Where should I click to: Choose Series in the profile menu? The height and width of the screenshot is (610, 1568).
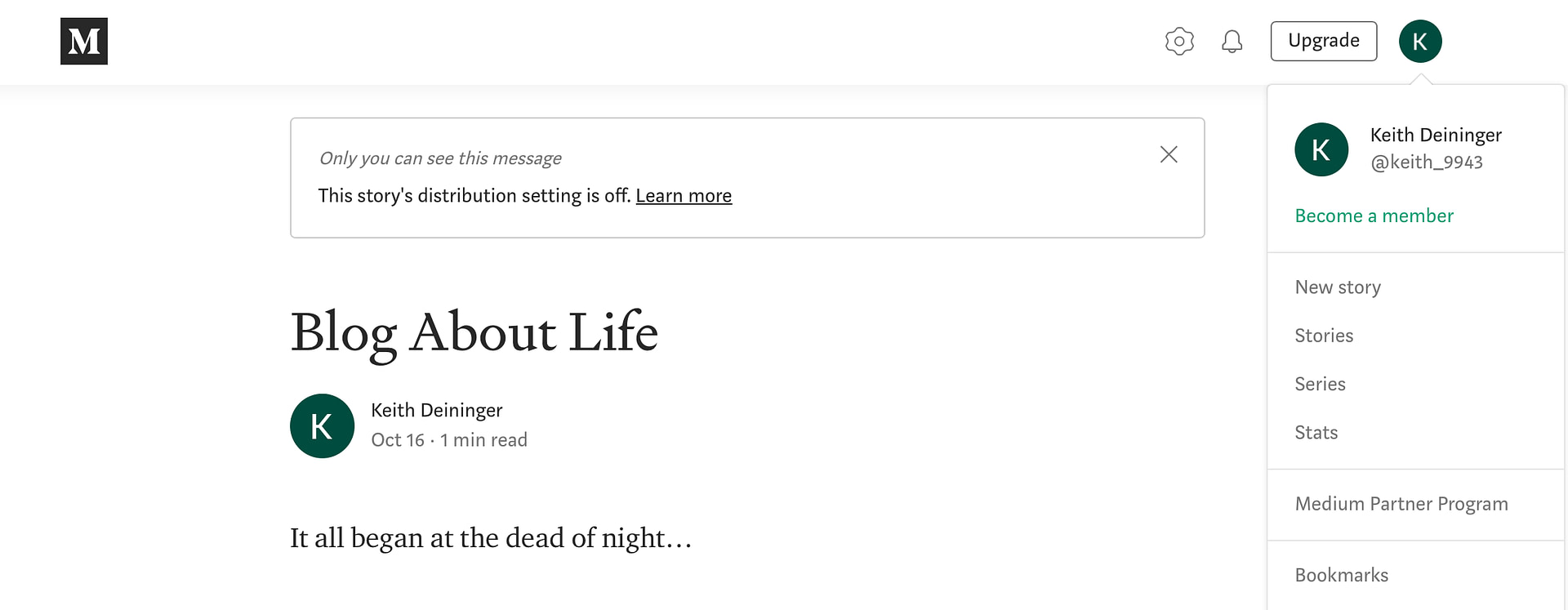pos(1320,384)
